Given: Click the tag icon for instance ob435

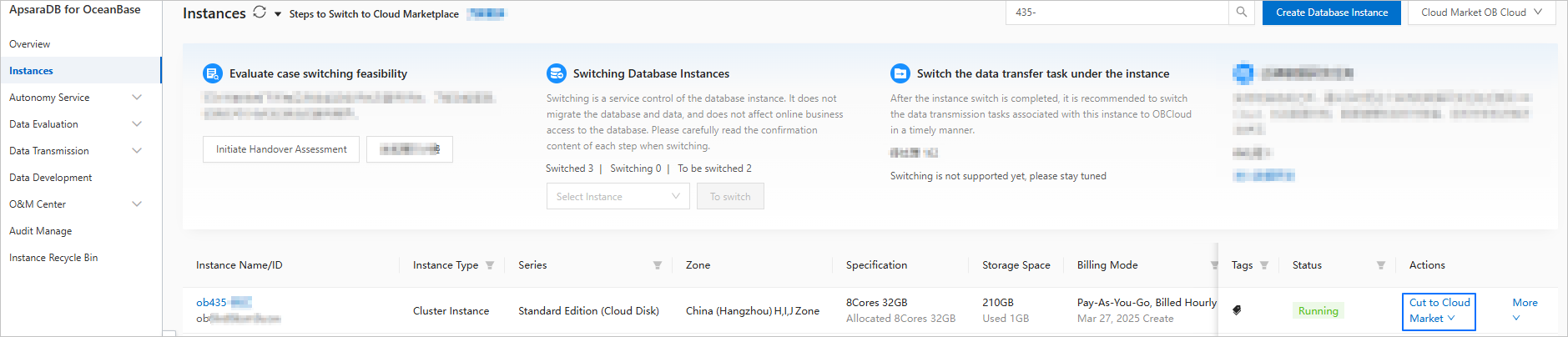Looking at the screenshot, I should (1237, 310).
